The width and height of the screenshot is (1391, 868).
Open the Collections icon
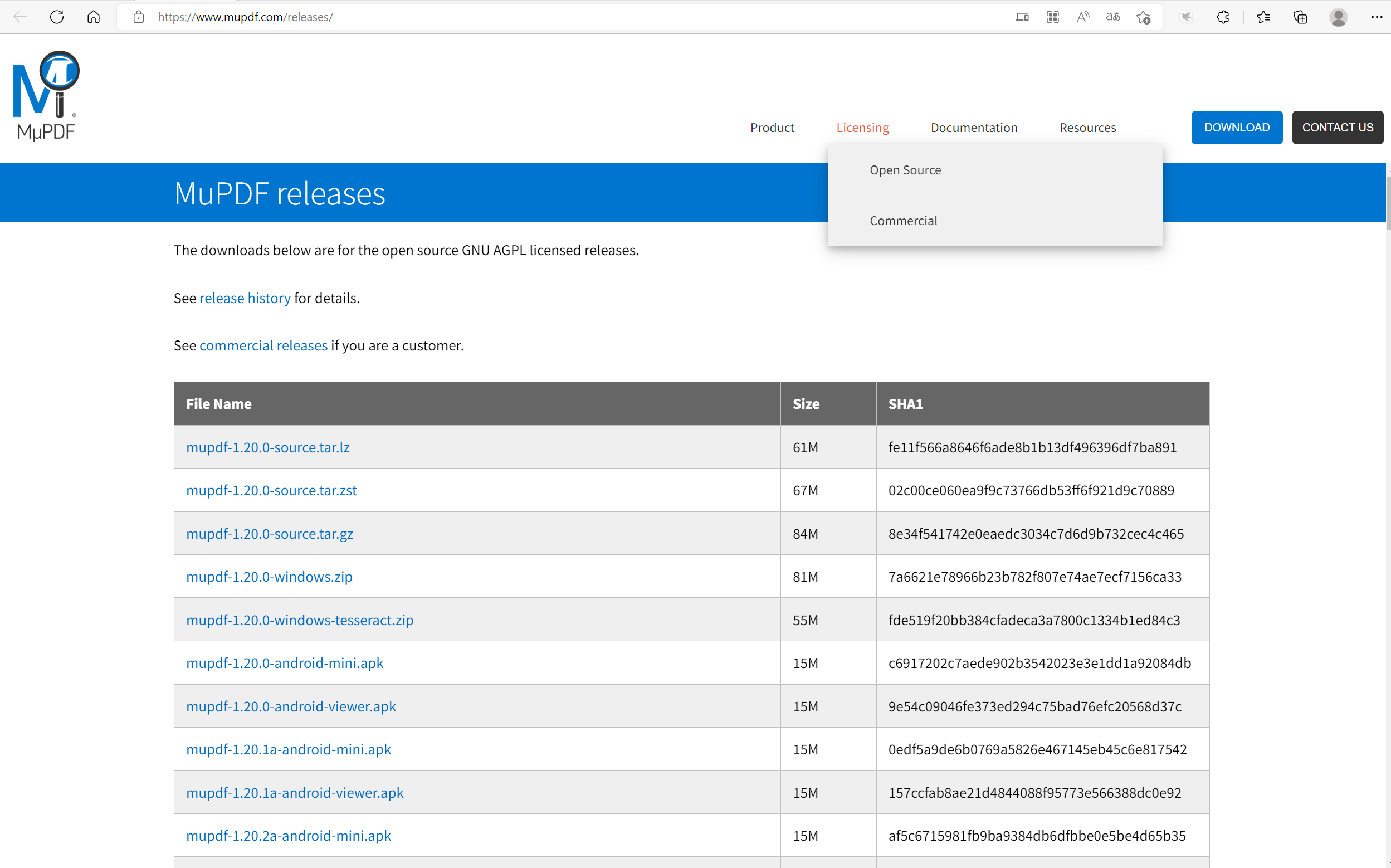1300,17
